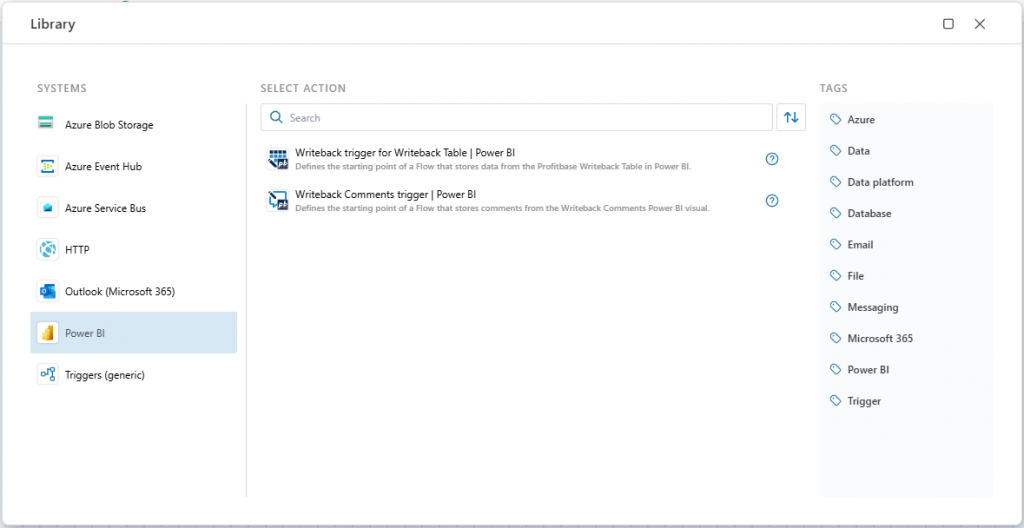This screenshot has height=528, width=1024.
Task: Open help for Writeback Table trigger
Action: (x=772, y=159)
